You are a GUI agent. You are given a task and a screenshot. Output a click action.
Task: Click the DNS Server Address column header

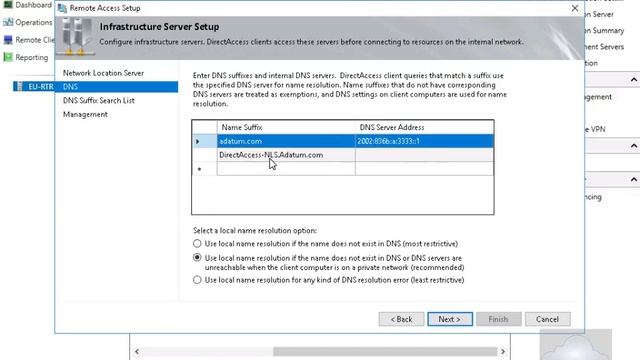(x=424, y=127)
